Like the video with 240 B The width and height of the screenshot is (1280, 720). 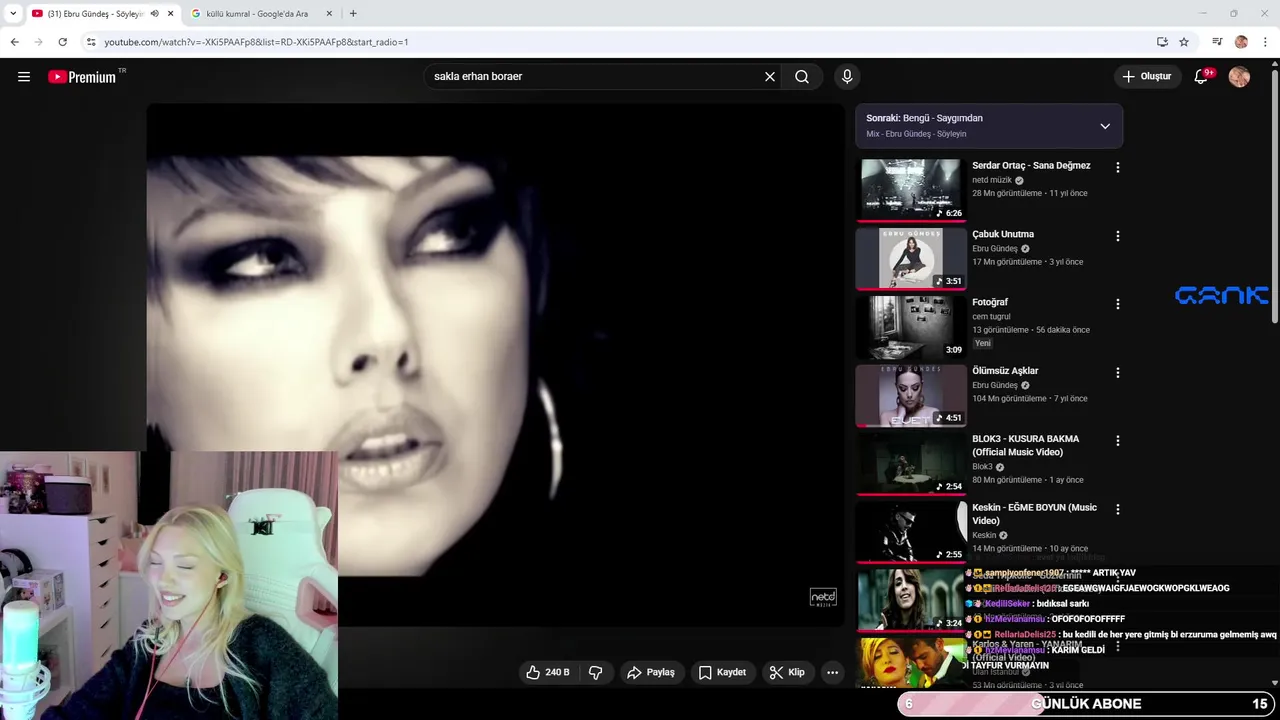[x=548, y=673]
